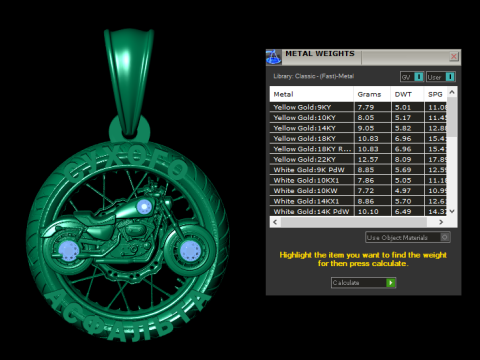
Task: Select the Yellow Gold:14KY row
Action: pos(358,128)
